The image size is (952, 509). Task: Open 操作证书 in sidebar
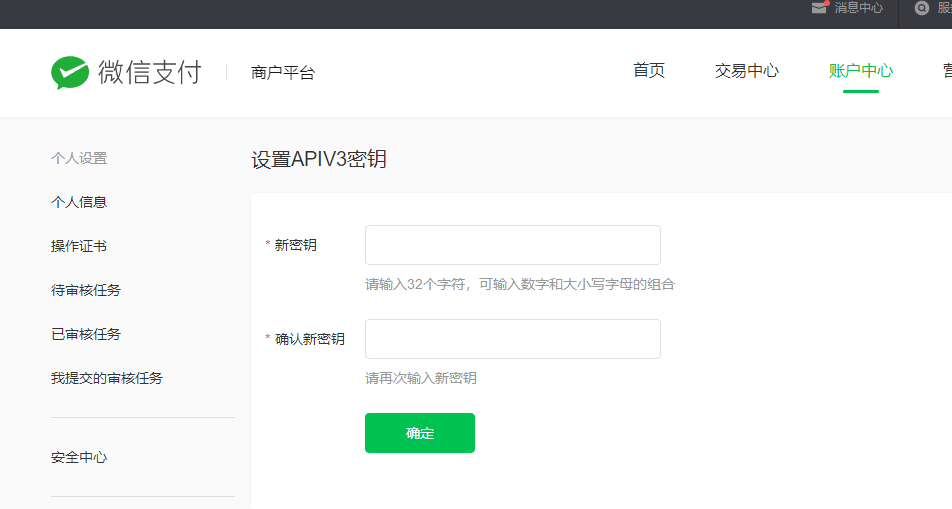click(79, 246)
